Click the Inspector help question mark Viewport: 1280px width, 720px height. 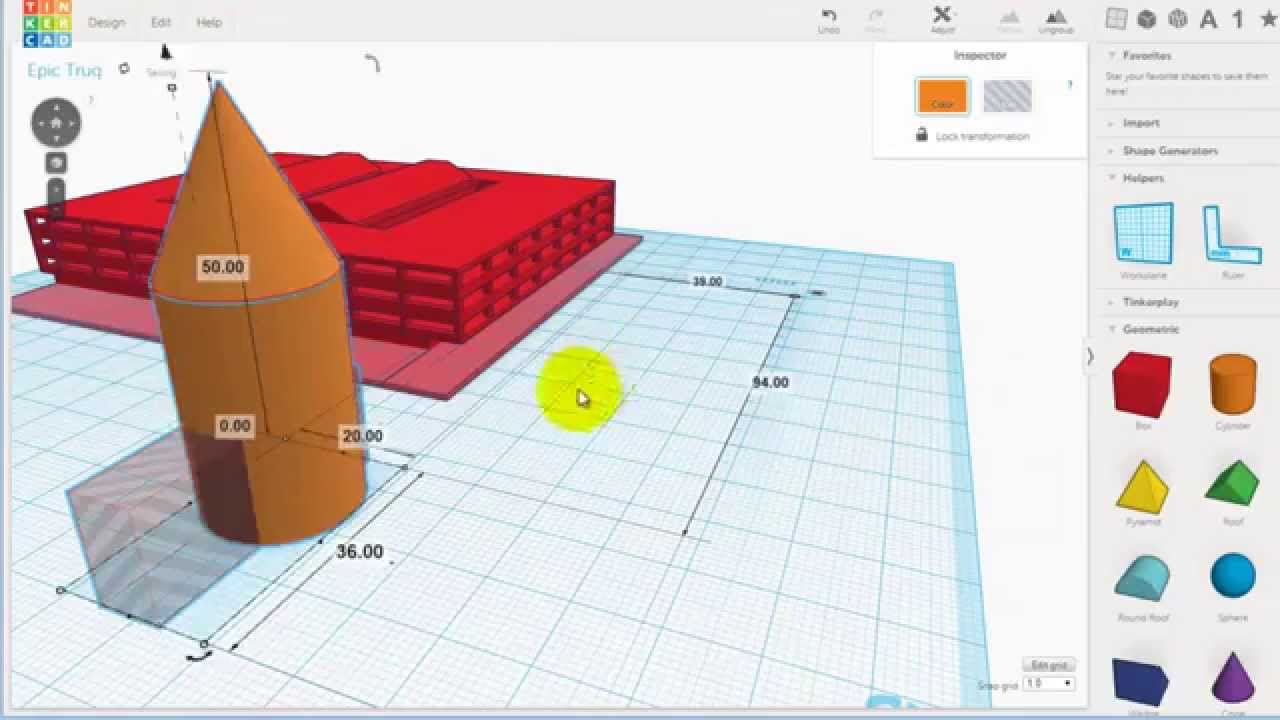click(1069, 86)
